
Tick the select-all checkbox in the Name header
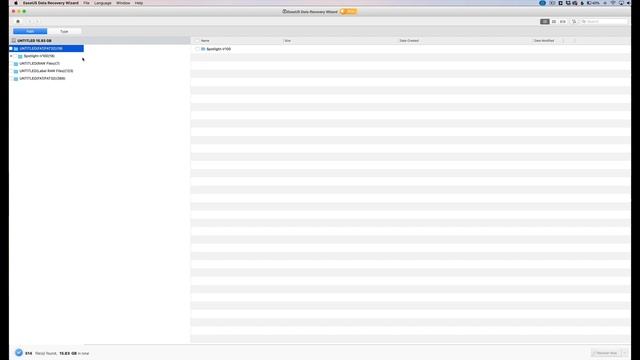(x=197, y=41)
